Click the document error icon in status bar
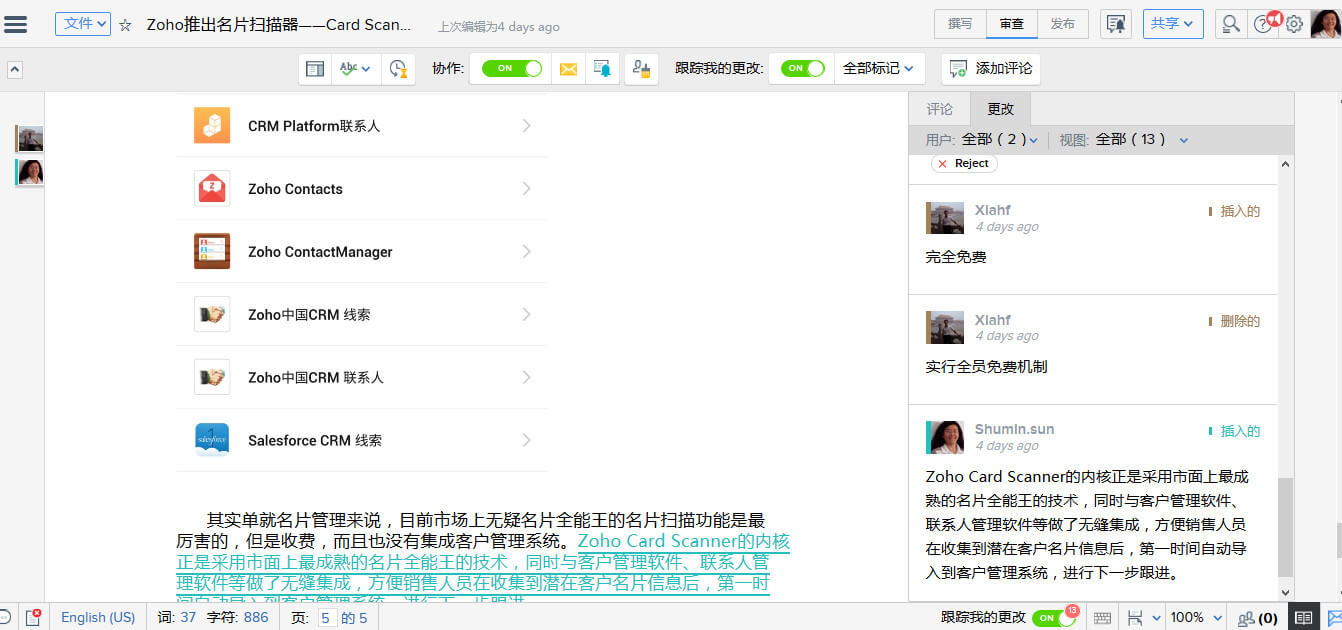Screen dimensions: 1342x630 click(33, 618)
